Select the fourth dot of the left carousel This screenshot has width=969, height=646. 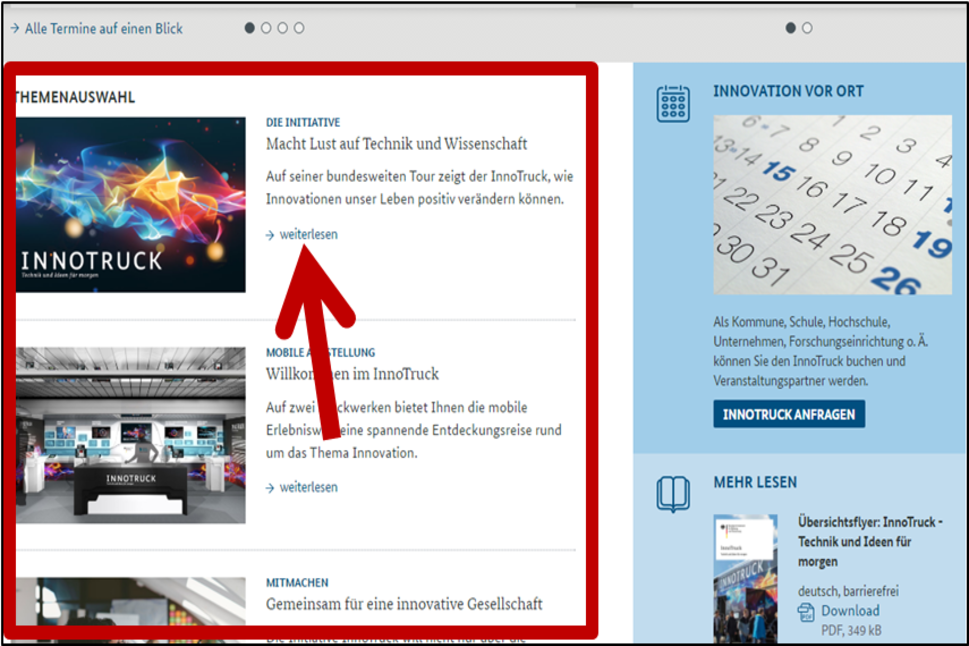pos(299,28)
